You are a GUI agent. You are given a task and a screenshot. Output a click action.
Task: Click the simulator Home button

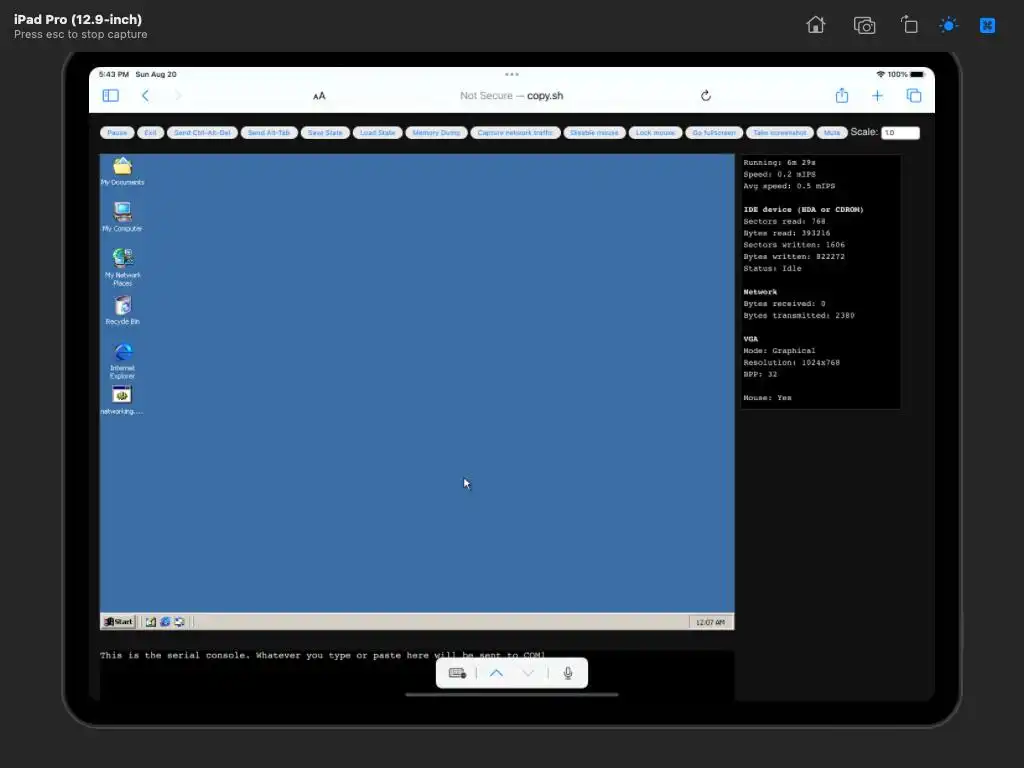click(816, 25)
